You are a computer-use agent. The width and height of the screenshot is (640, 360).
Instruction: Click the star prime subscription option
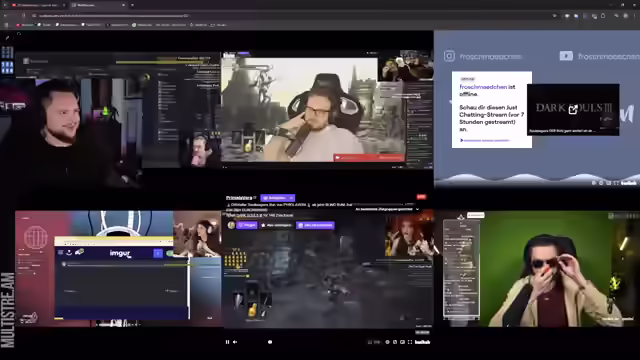pyautogui.click(x=276, y=225)
